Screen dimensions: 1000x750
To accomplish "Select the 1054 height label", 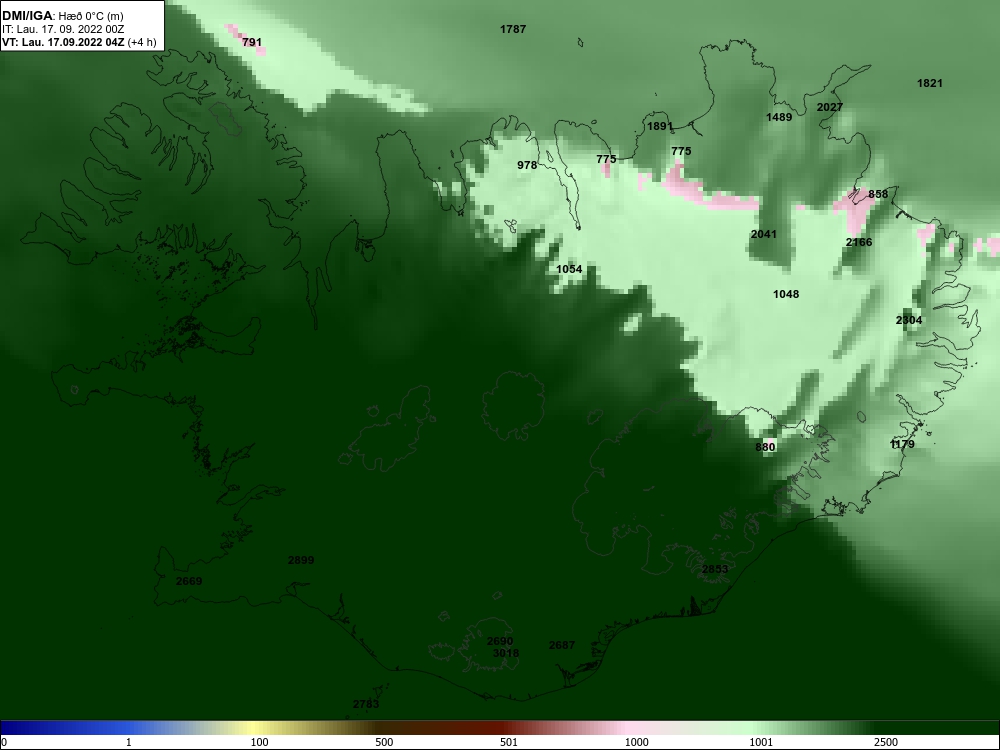I will click(569, 269).
